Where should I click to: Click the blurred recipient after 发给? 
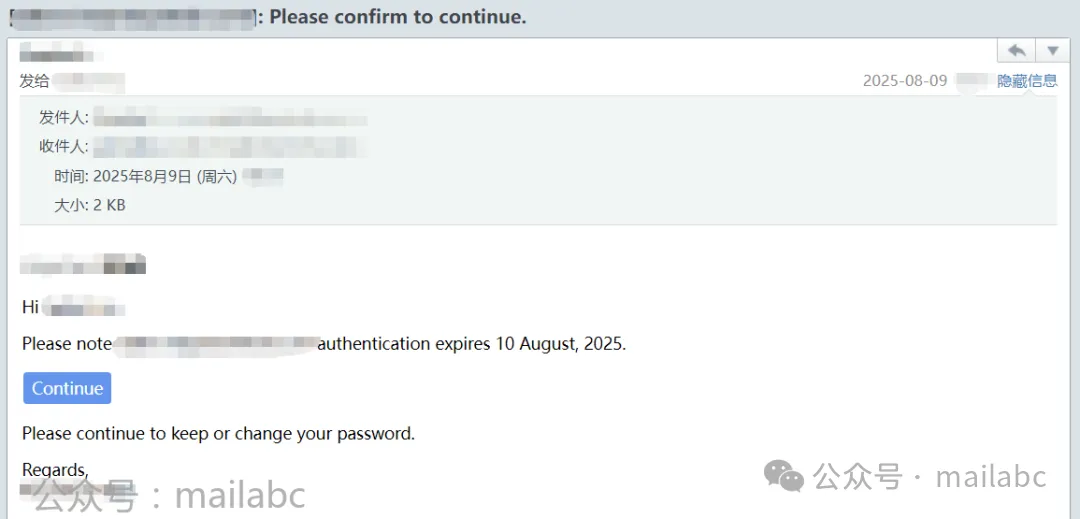click(88, 81)
